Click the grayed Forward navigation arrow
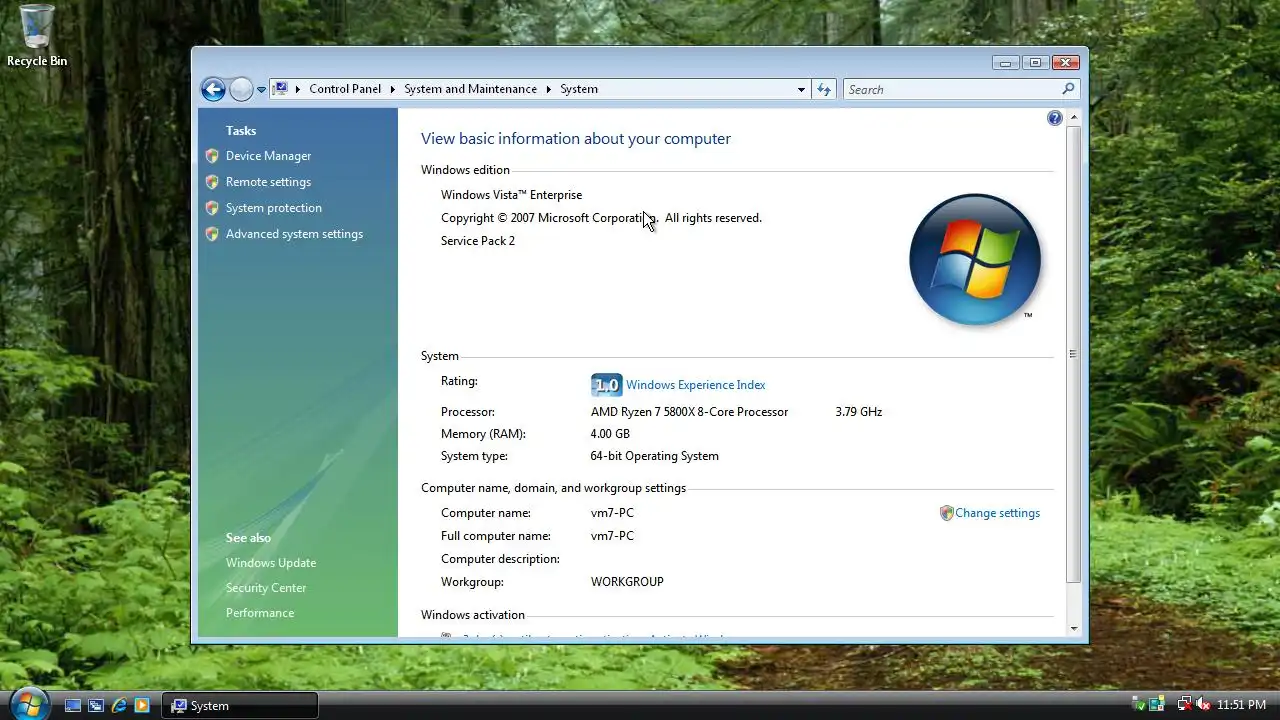Screen dimensions: 1280x720 [x=241, y=89]
